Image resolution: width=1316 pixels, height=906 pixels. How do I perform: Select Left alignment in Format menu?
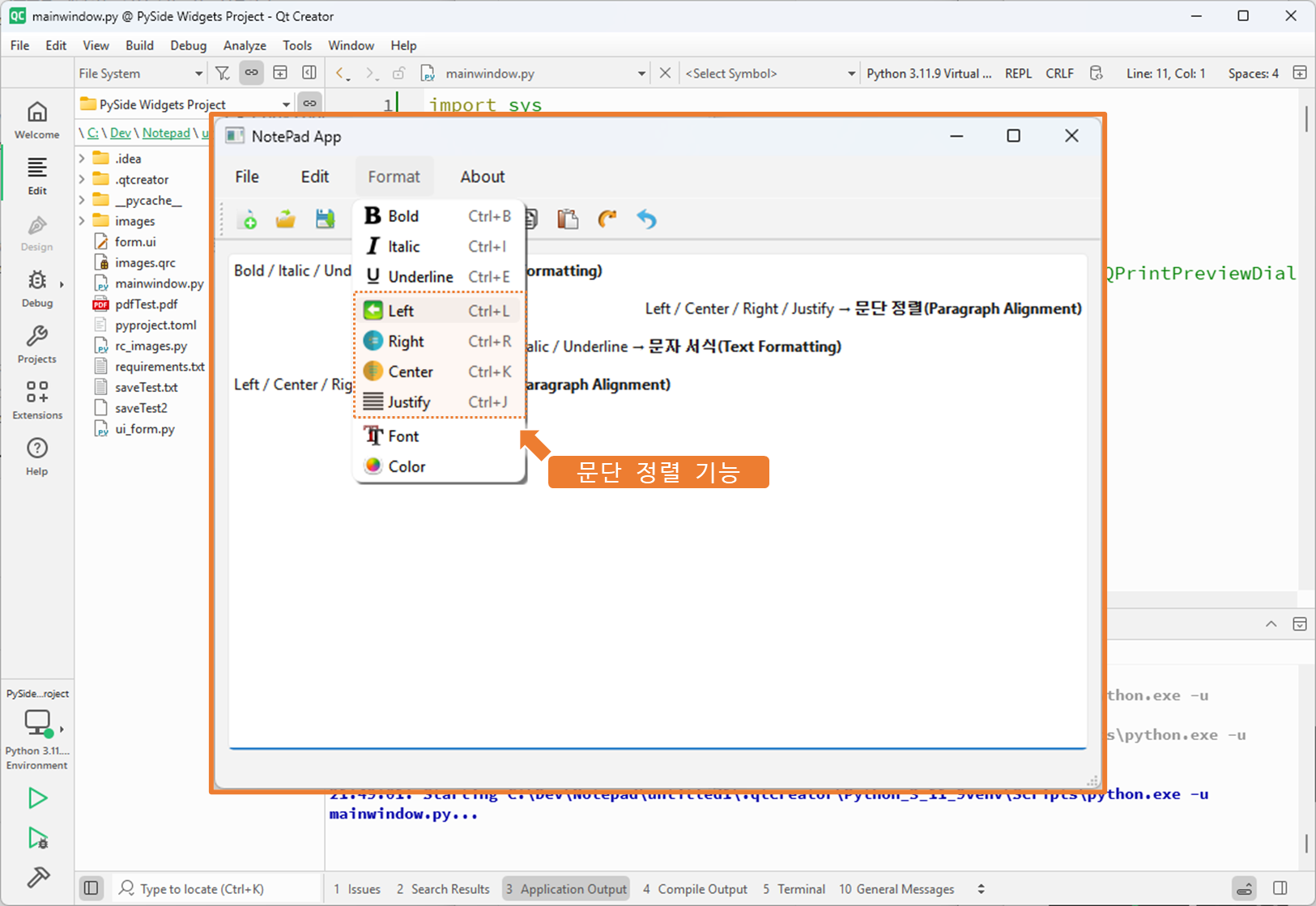pyautogui.click(x=440, y=311)
